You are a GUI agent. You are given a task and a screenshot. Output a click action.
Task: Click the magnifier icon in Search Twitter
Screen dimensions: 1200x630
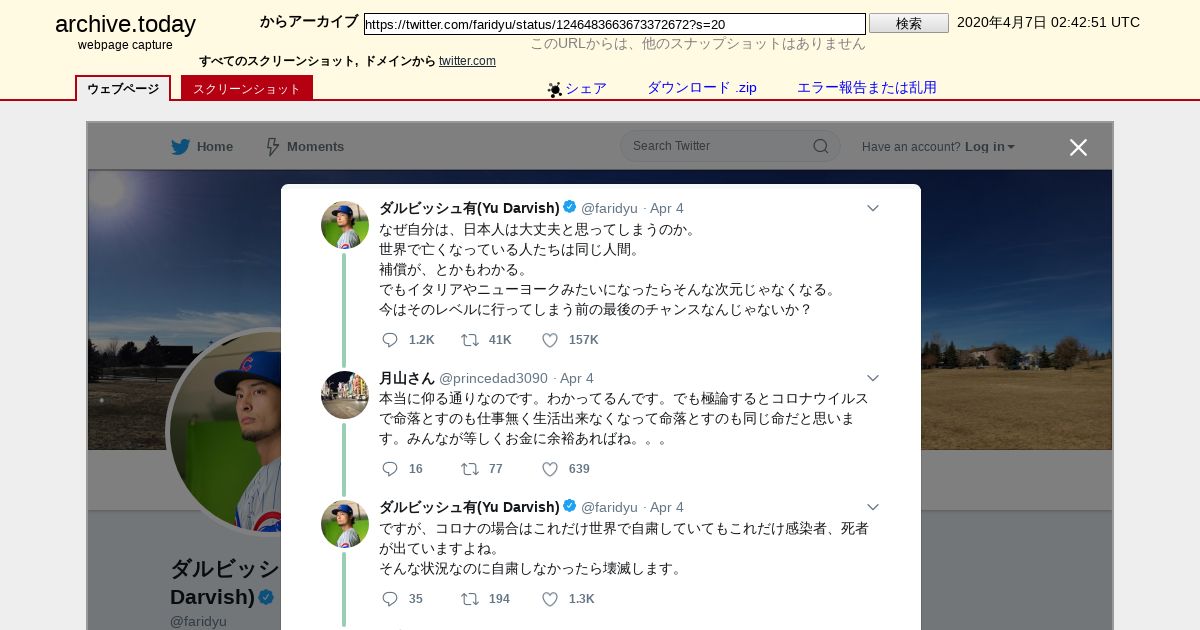[821, 146]
